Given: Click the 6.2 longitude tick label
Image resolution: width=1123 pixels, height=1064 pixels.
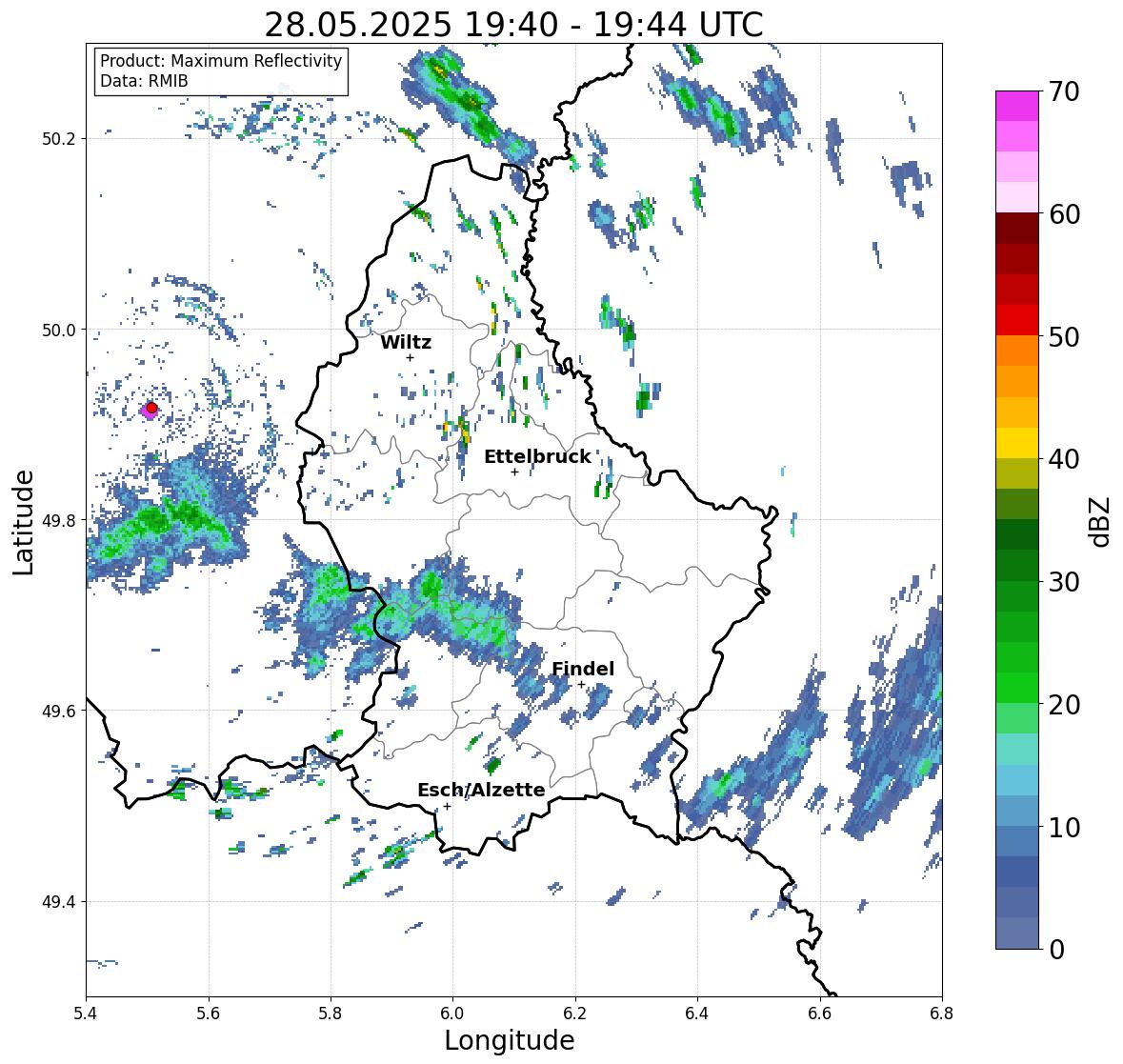Looking at the screenshot, I should 575,1013.
